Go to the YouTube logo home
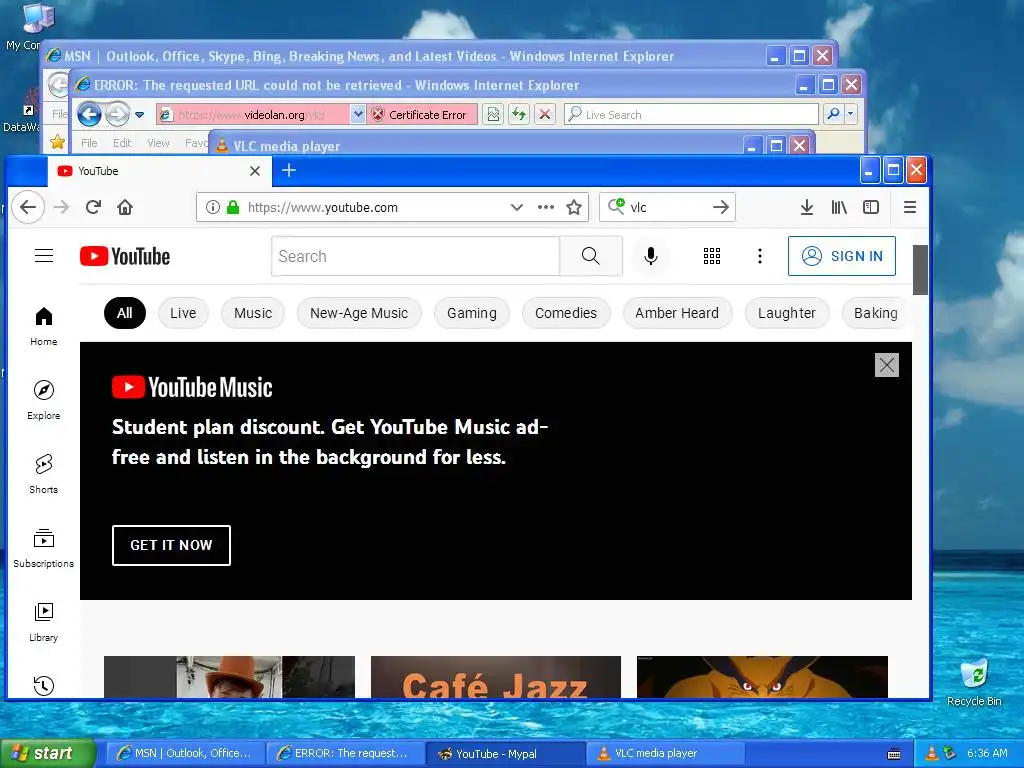This screenshot has height=768, width=1024. point(125,256)
